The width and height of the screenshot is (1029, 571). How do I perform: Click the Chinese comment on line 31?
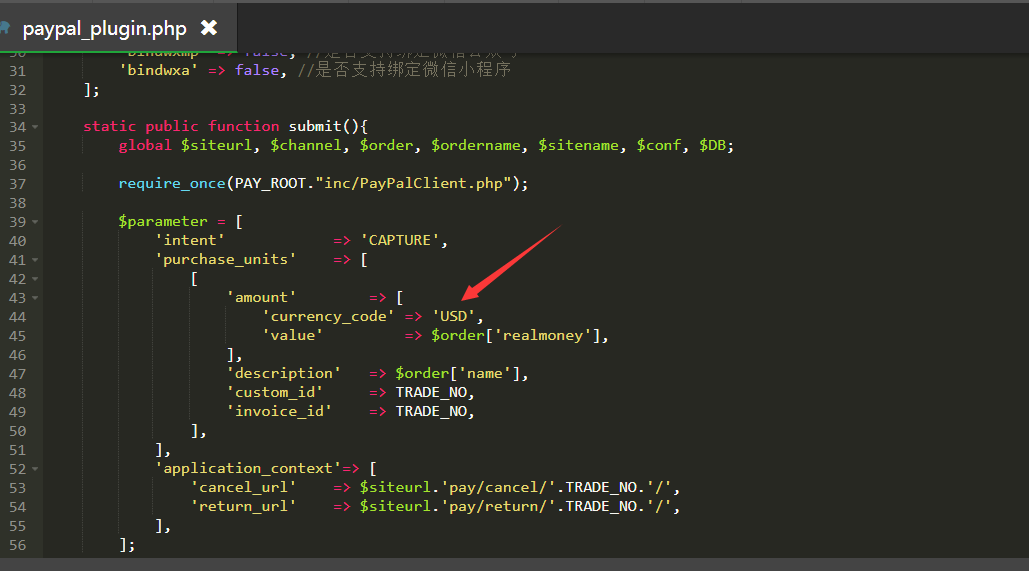[x=404, y=70]
